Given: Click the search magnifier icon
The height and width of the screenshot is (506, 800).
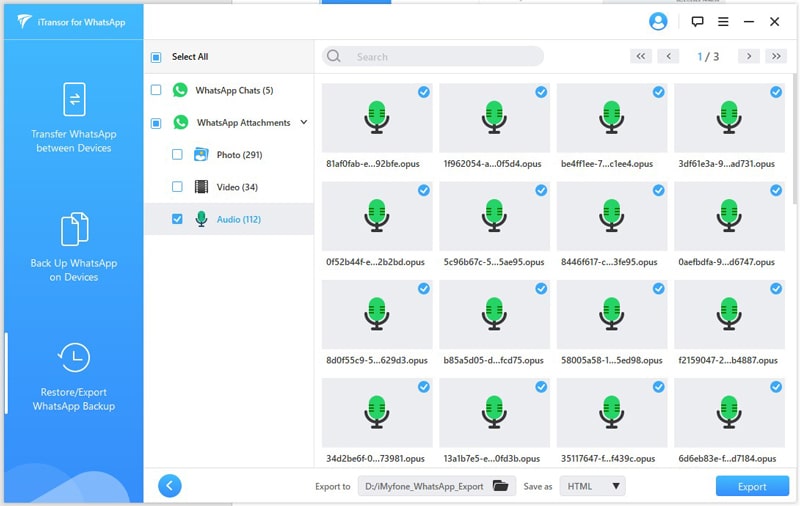Looking at the screenshot, I should 334,56.
